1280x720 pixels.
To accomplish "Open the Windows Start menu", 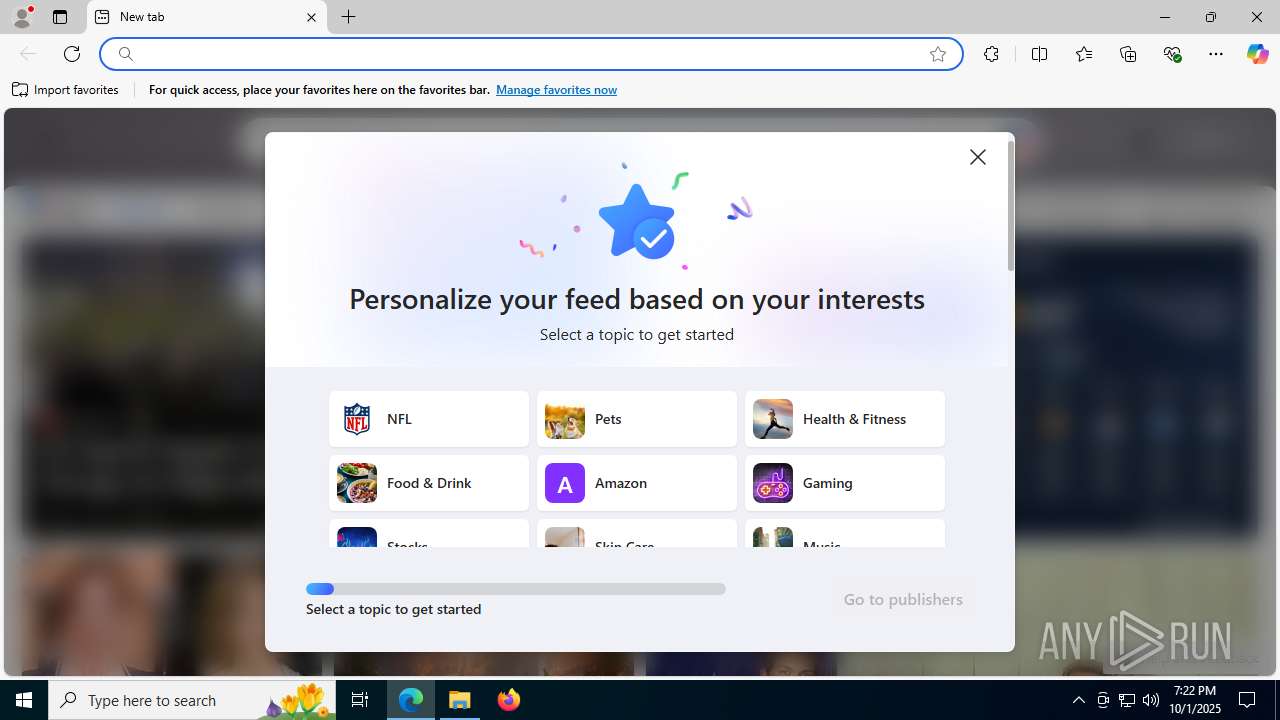I will pyautogui.click(x=24, y=700).
